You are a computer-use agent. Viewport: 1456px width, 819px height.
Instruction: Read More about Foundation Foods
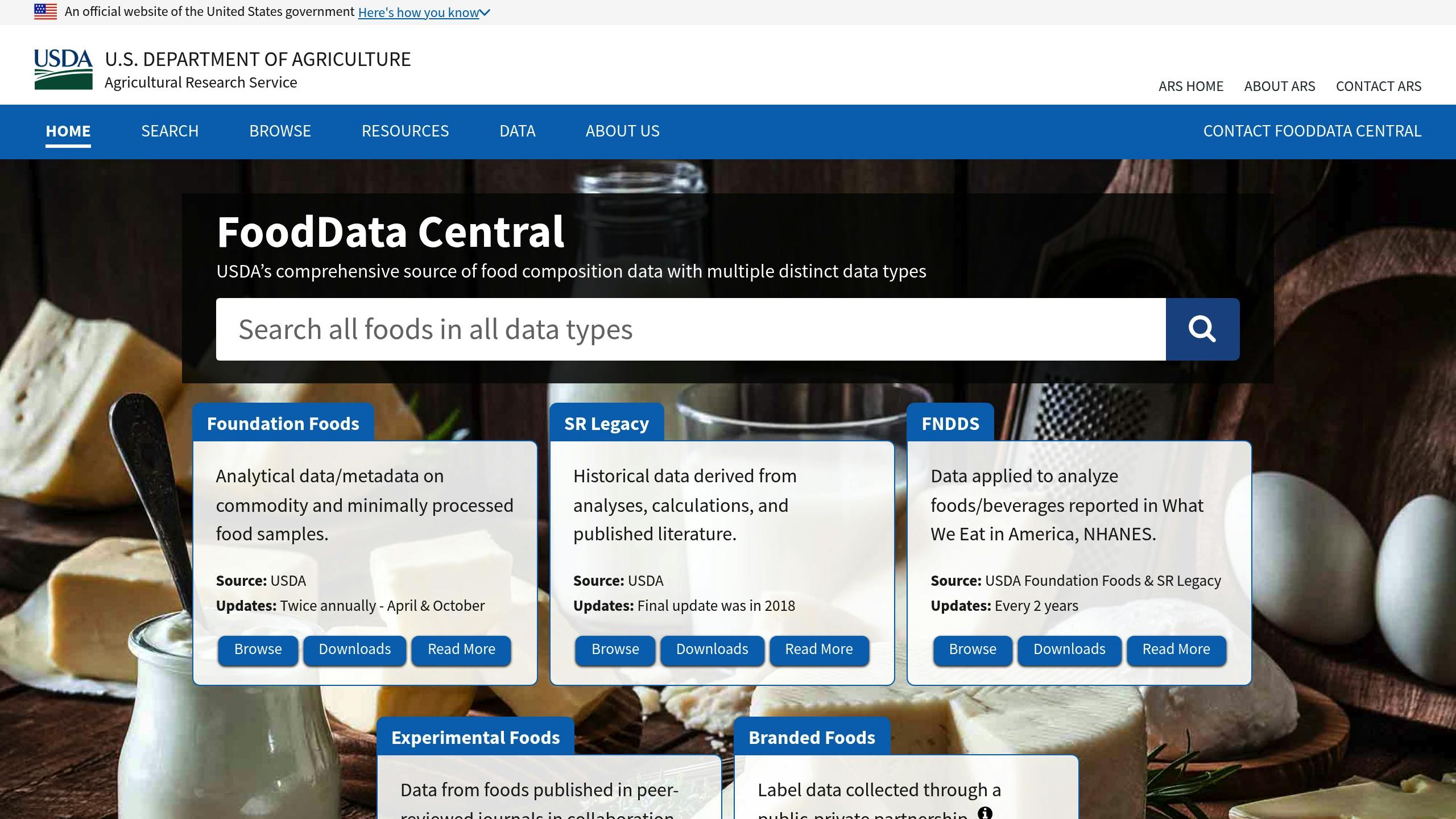point(461,650)
